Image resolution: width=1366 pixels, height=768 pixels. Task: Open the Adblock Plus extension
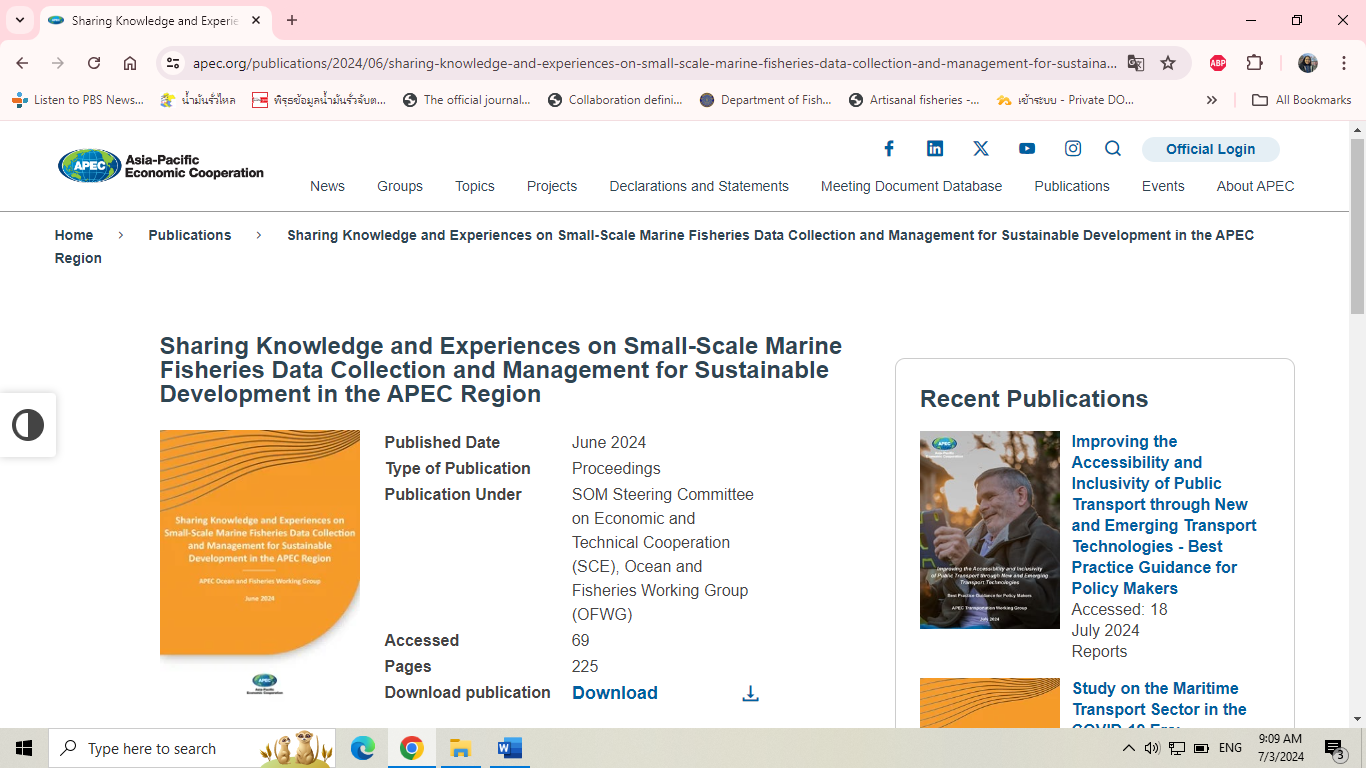coord(1218,63)
